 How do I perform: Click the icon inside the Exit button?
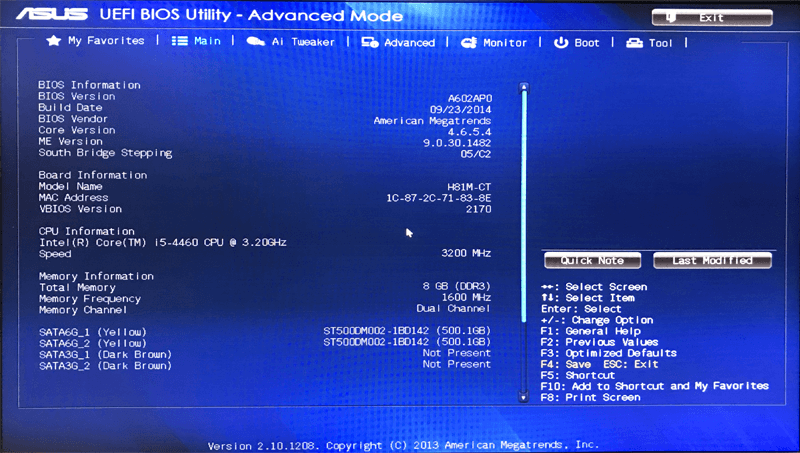click(x=671, y=18)
